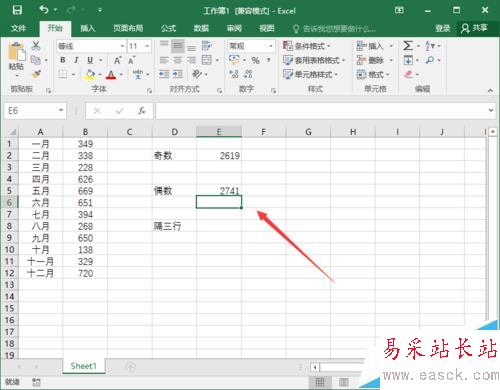Increase font size with larger A
This screenshot has height=390, width=500.
pos(117,60)
